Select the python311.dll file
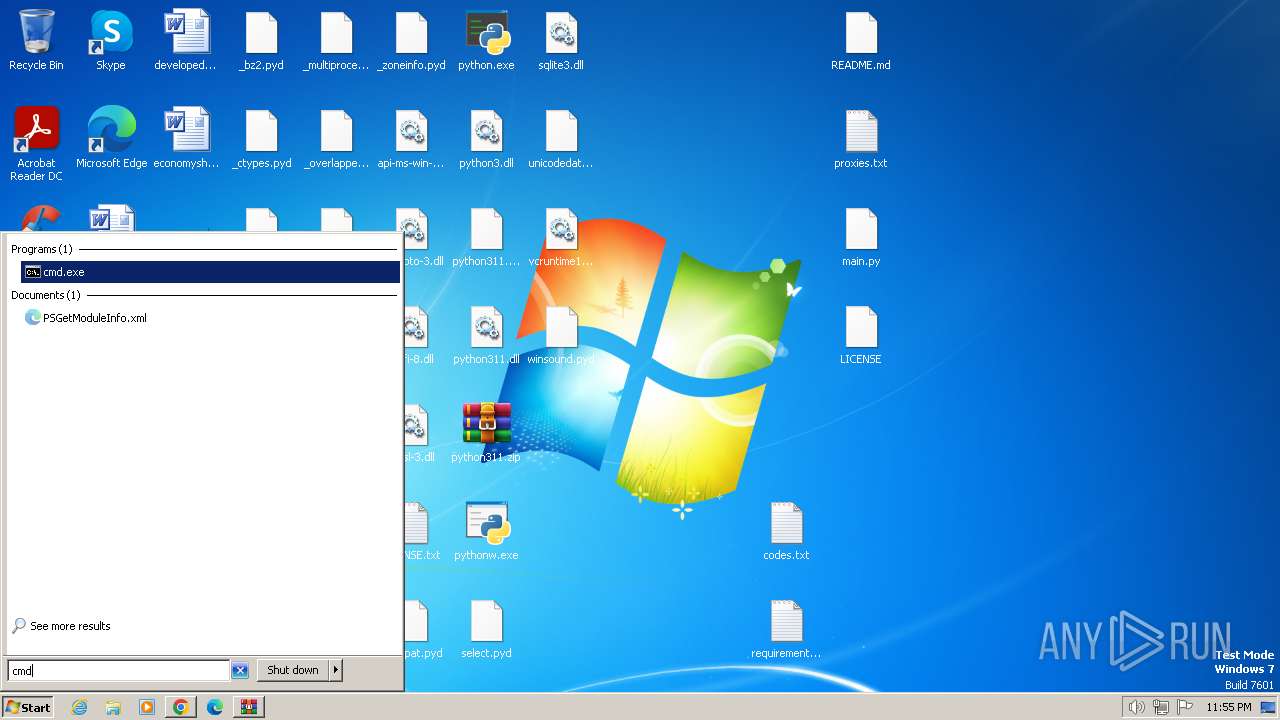Viewport: 1280px width, 720px height. [486, 335]
